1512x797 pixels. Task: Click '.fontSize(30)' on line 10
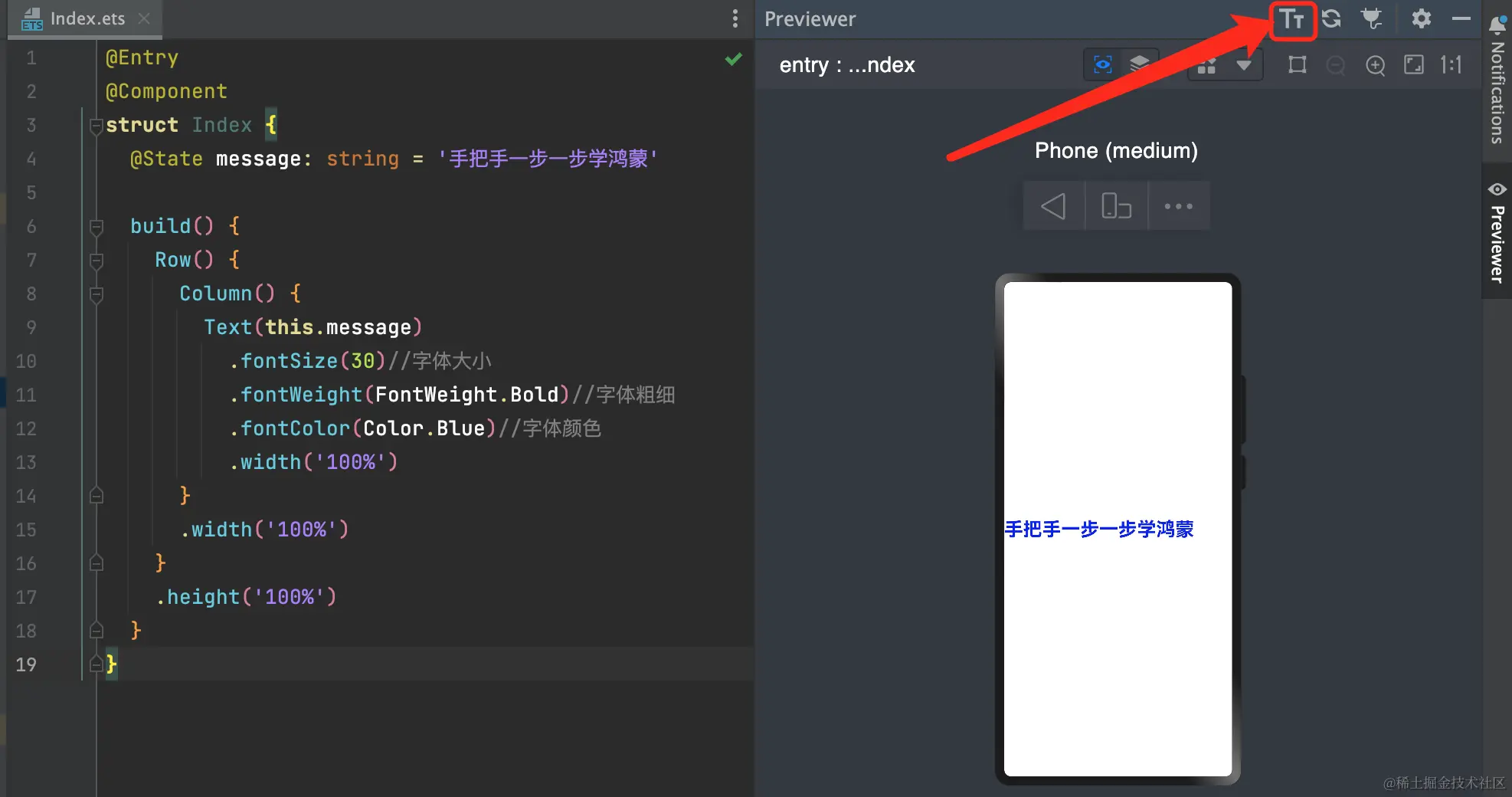307,361
